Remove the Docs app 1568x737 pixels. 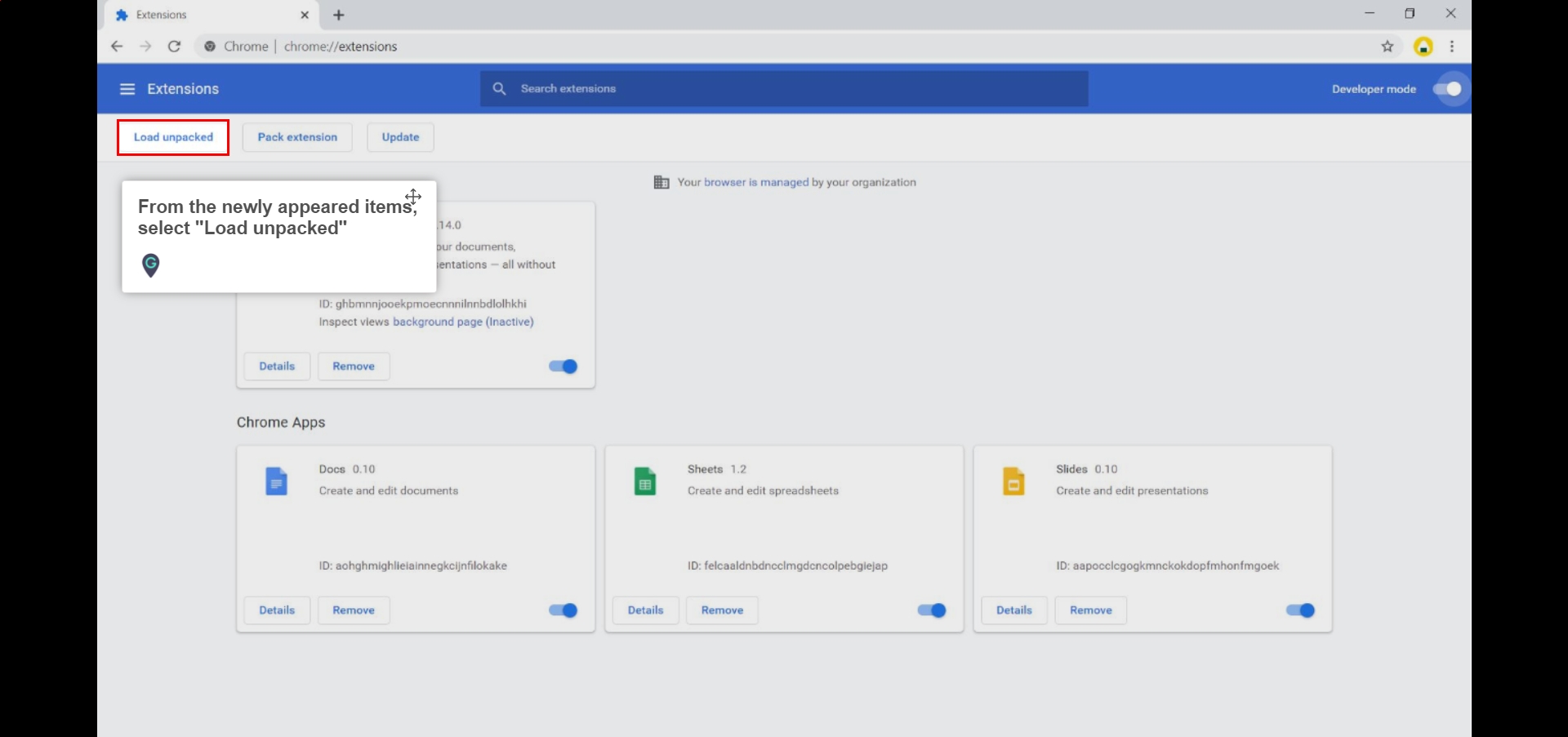point(354,610)
